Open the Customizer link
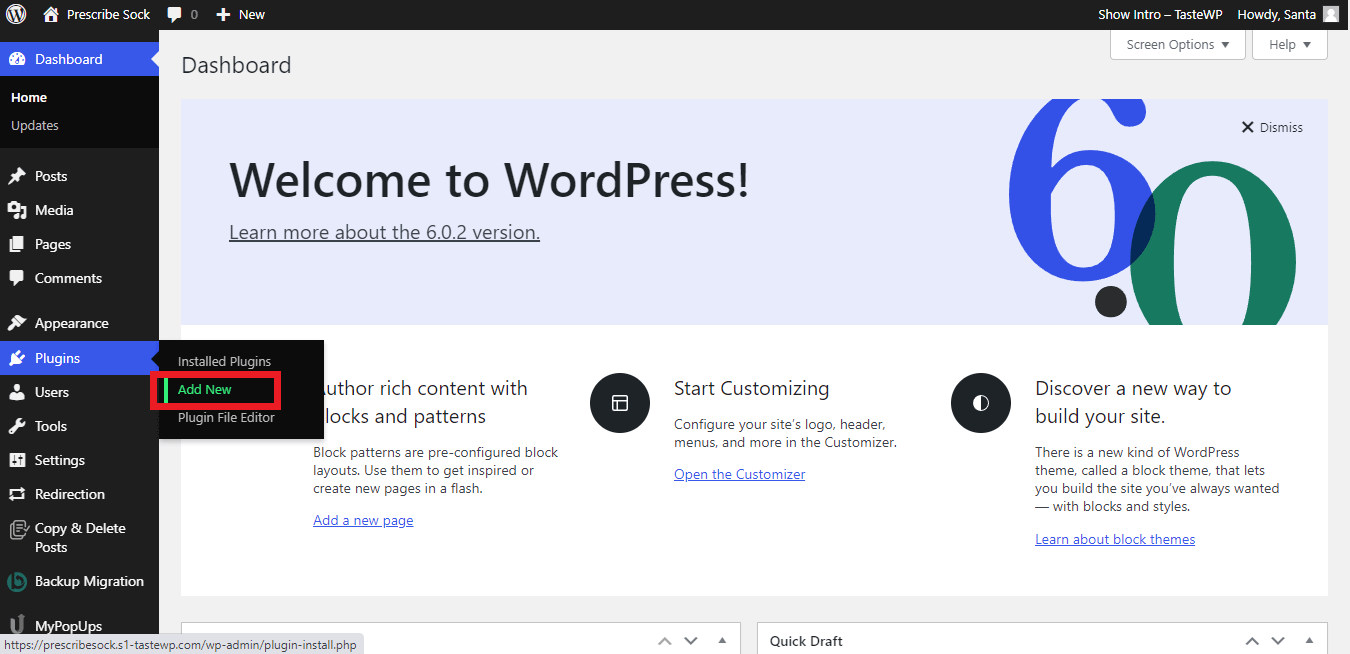This screenshot has width=1350, height=654. pos(739,475)
